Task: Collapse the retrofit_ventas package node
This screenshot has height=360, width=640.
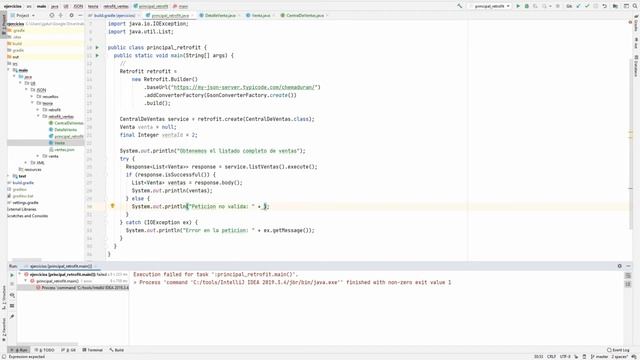Action: (x=39, y=116)
